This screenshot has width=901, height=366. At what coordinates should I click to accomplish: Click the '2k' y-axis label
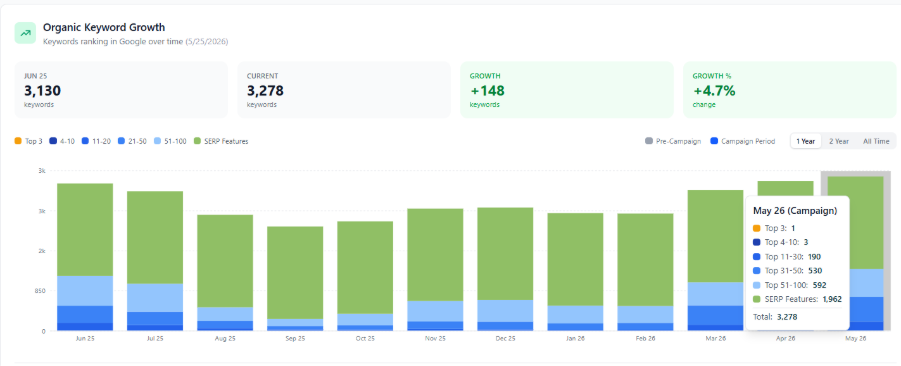[x=42, y=251]
